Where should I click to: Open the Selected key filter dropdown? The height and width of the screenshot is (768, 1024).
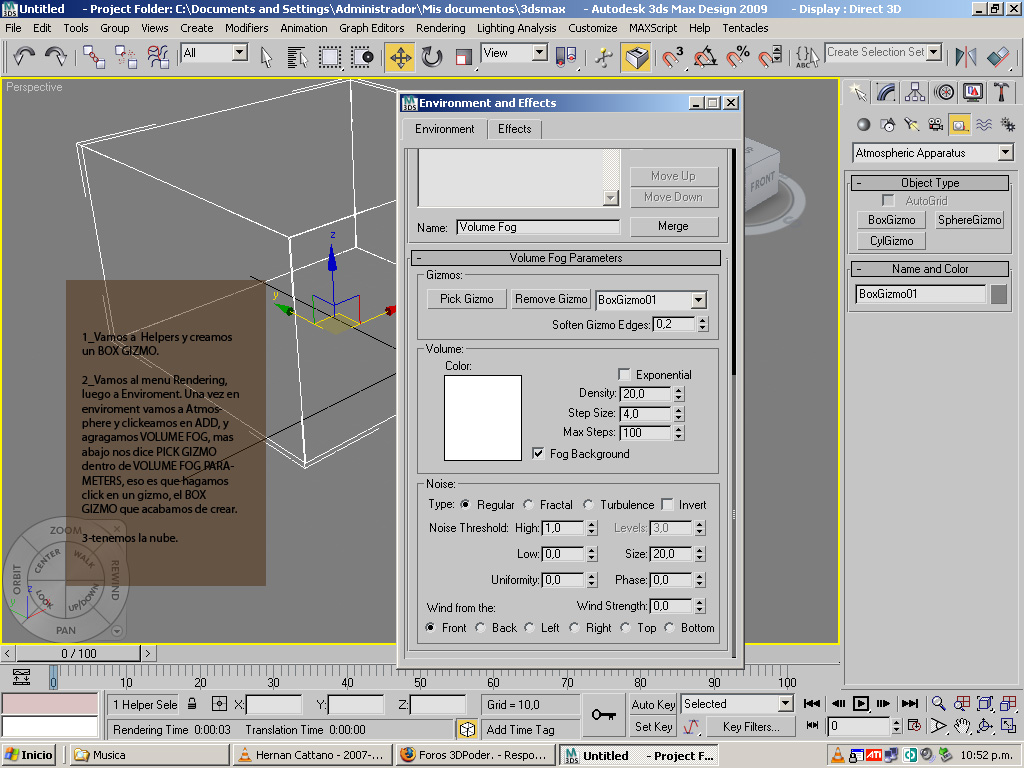coord(785,703)
